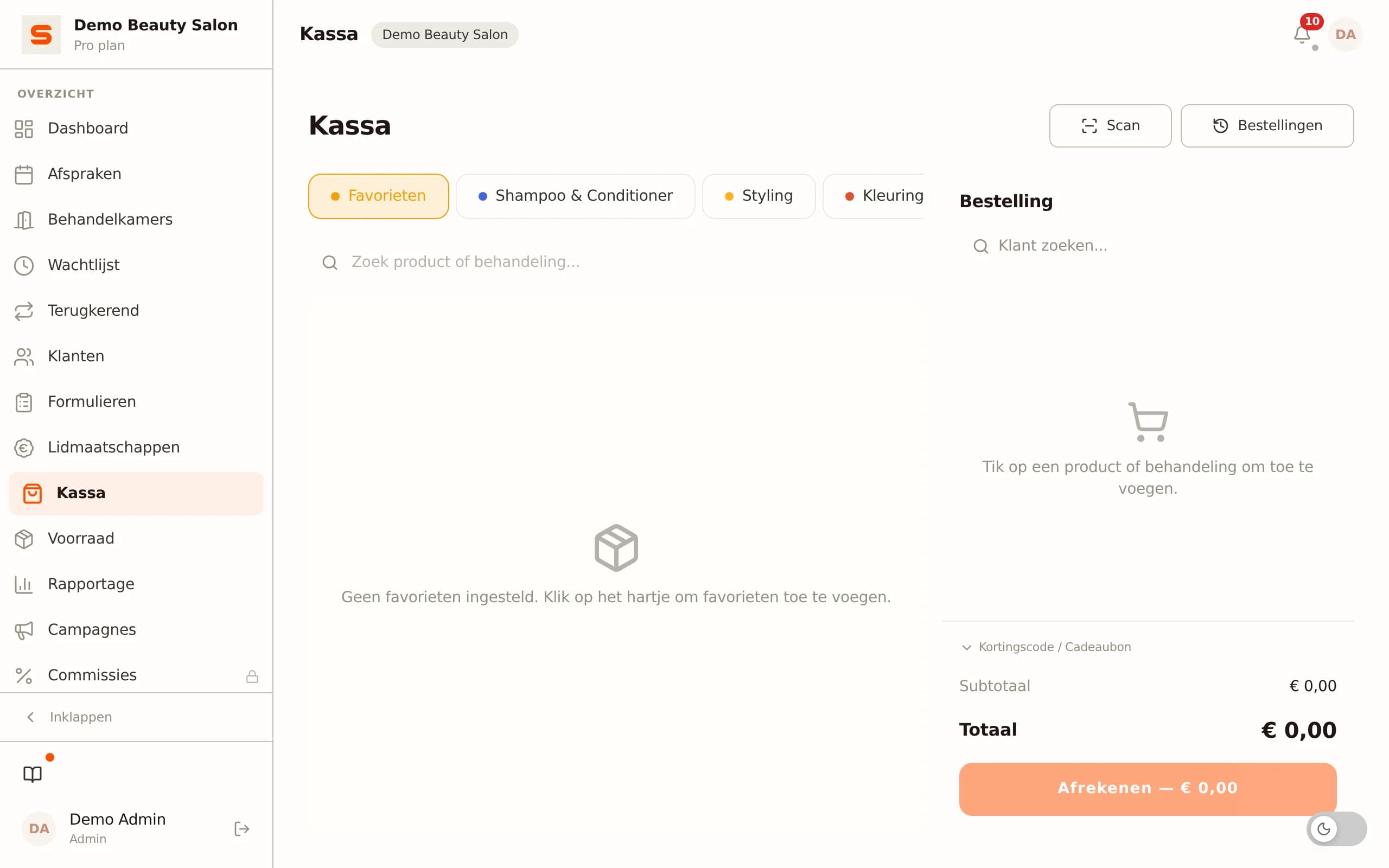
Task: Click the logout icon beside Demo Admin
Action: coord(241,828)
